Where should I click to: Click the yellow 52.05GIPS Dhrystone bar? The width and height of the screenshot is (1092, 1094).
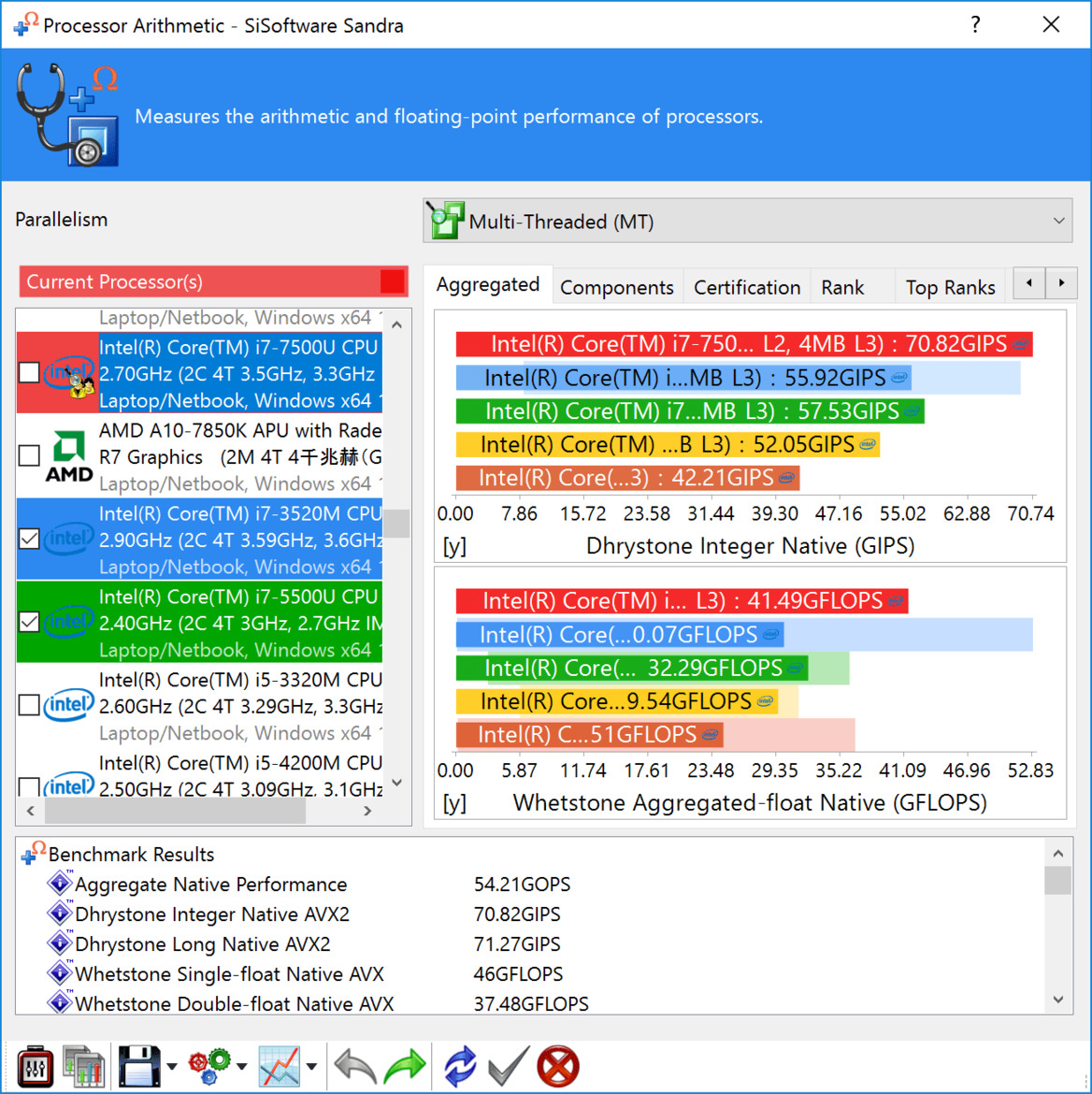[668, 444]
